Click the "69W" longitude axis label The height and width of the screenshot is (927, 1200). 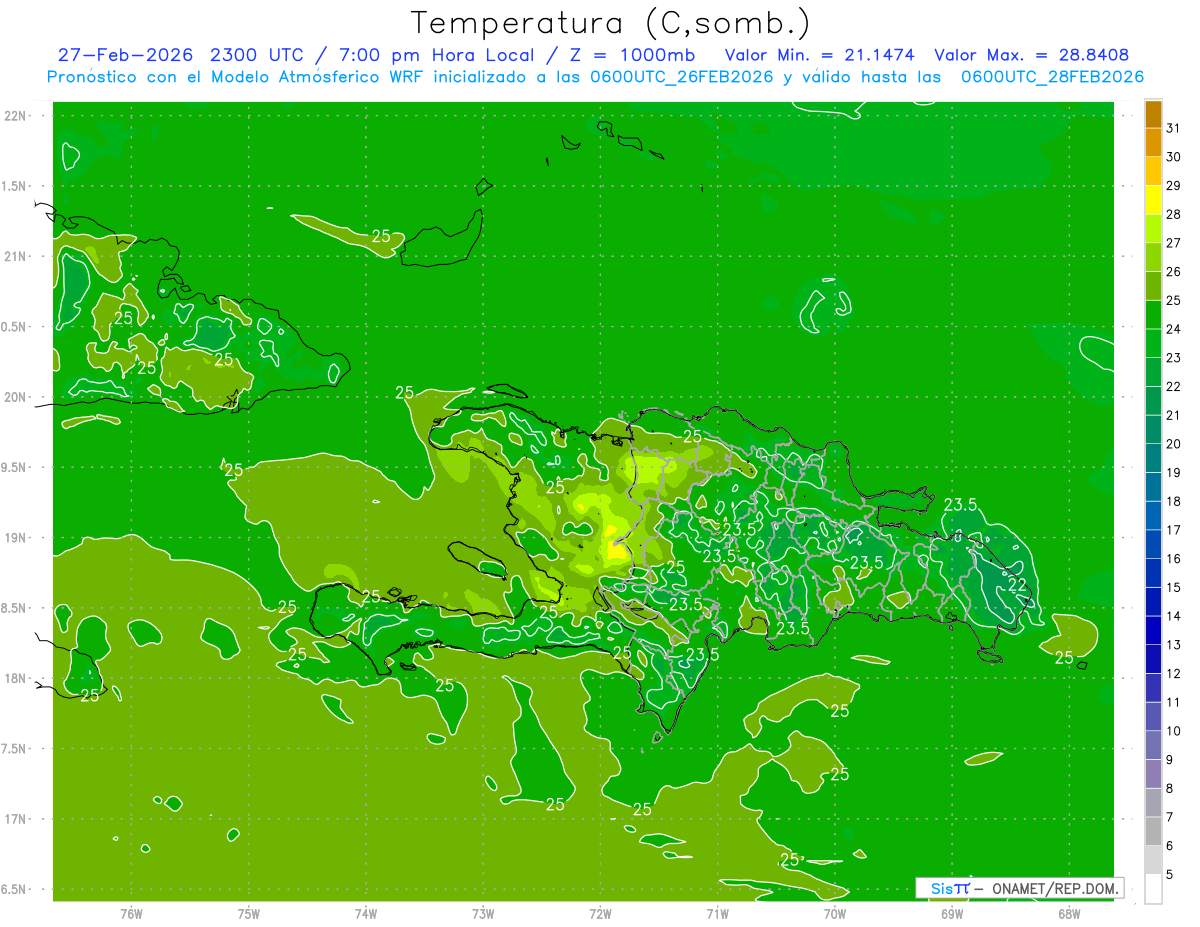coord(952,913)
